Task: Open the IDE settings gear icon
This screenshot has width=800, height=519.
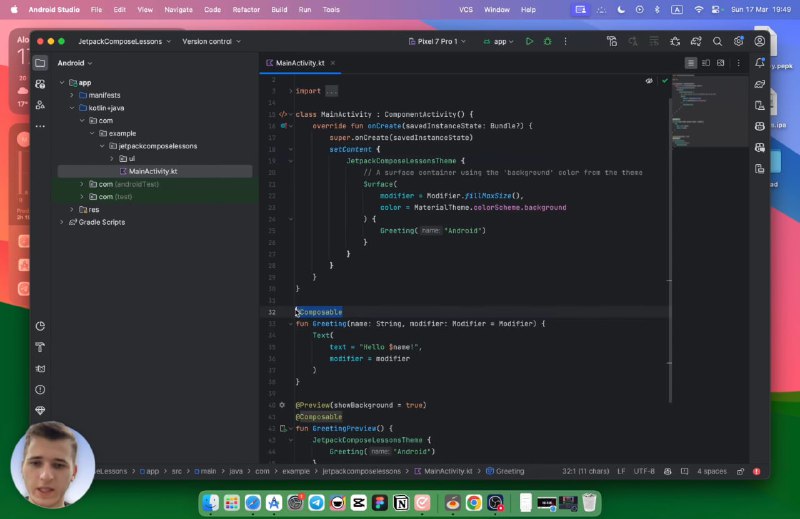Action: click(738, 41)
